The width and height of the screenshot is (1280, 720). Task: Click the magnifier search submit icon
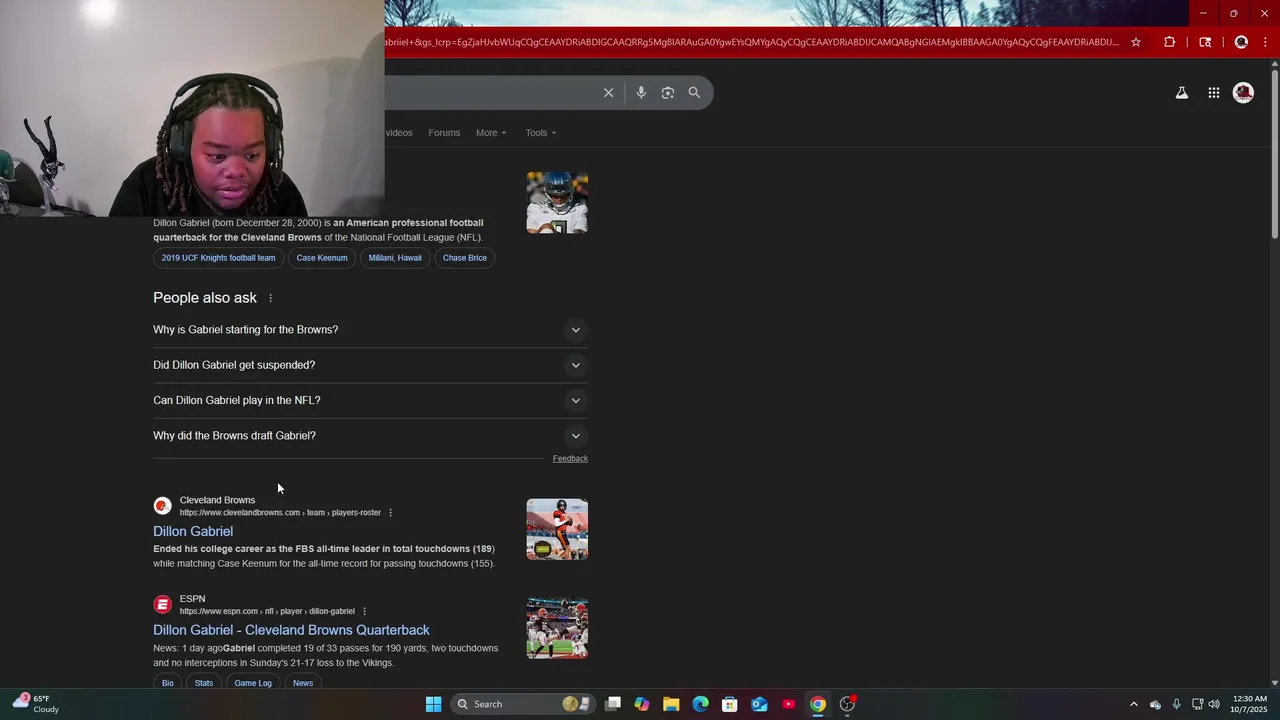pos(694,93)
